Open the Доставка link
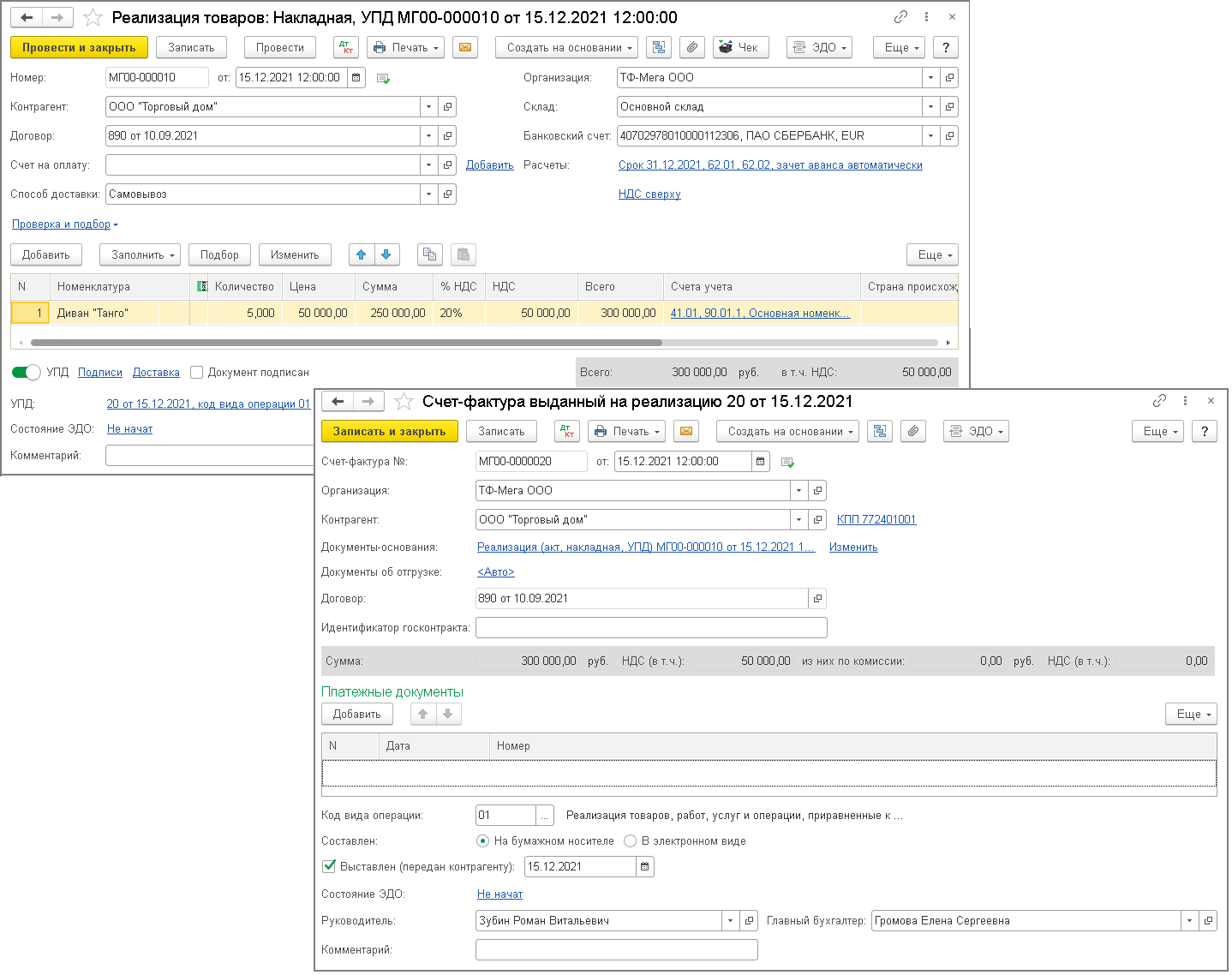Image resolution: width=1232 pixels, height=975 pixels. point(156,372)
